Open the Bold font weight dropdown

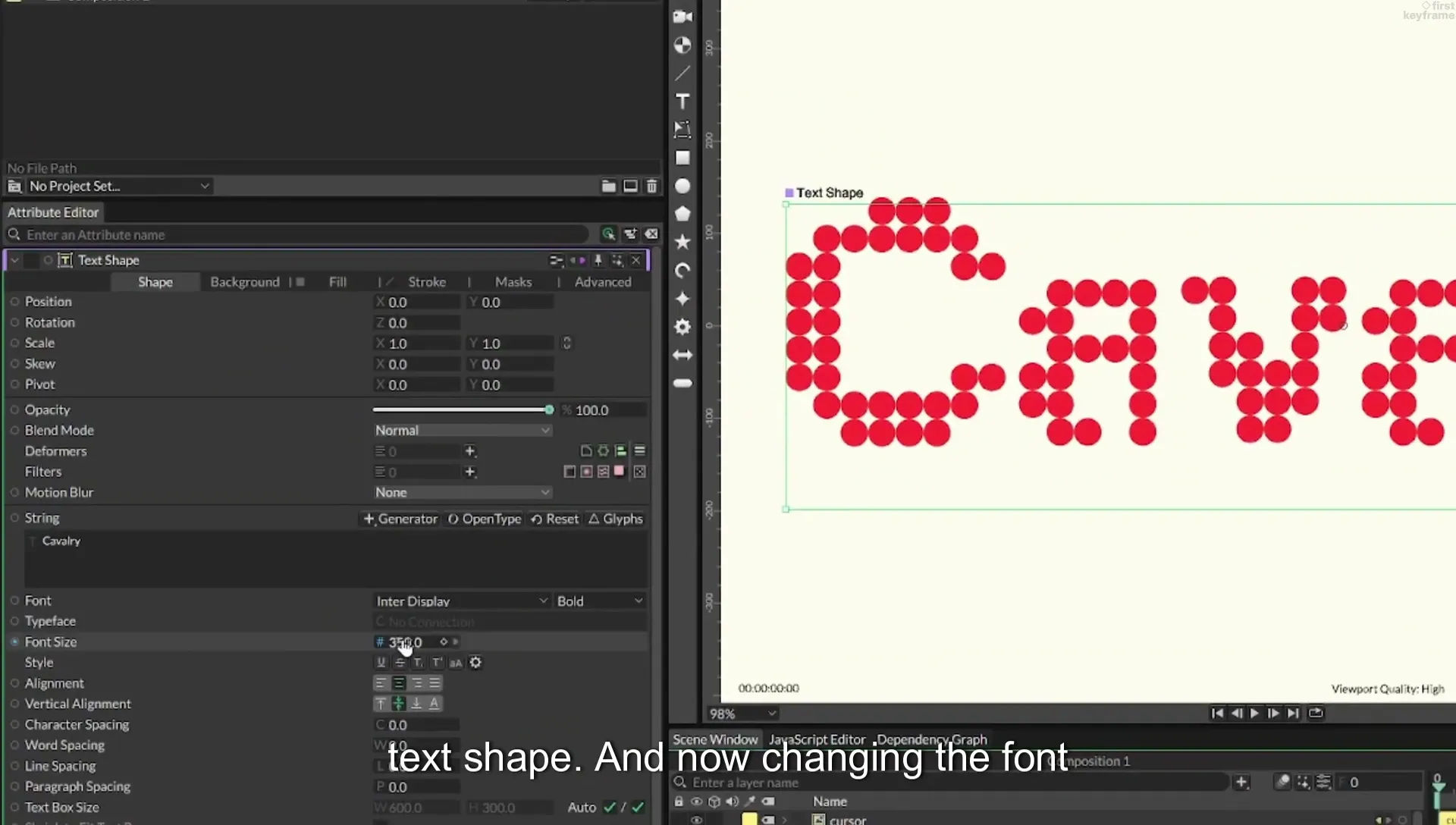600,601
